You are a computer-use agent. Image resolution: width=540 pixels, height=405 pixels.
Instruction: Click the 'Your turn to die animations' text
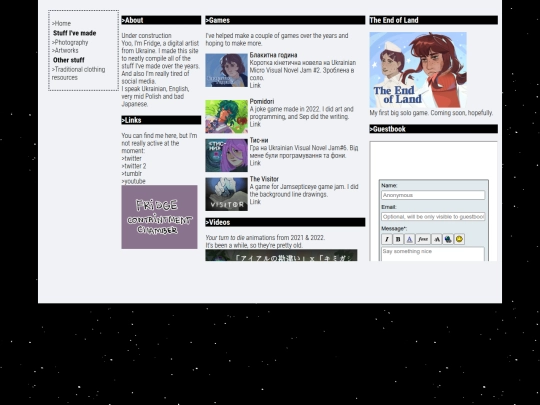click(x=265, y=238)
